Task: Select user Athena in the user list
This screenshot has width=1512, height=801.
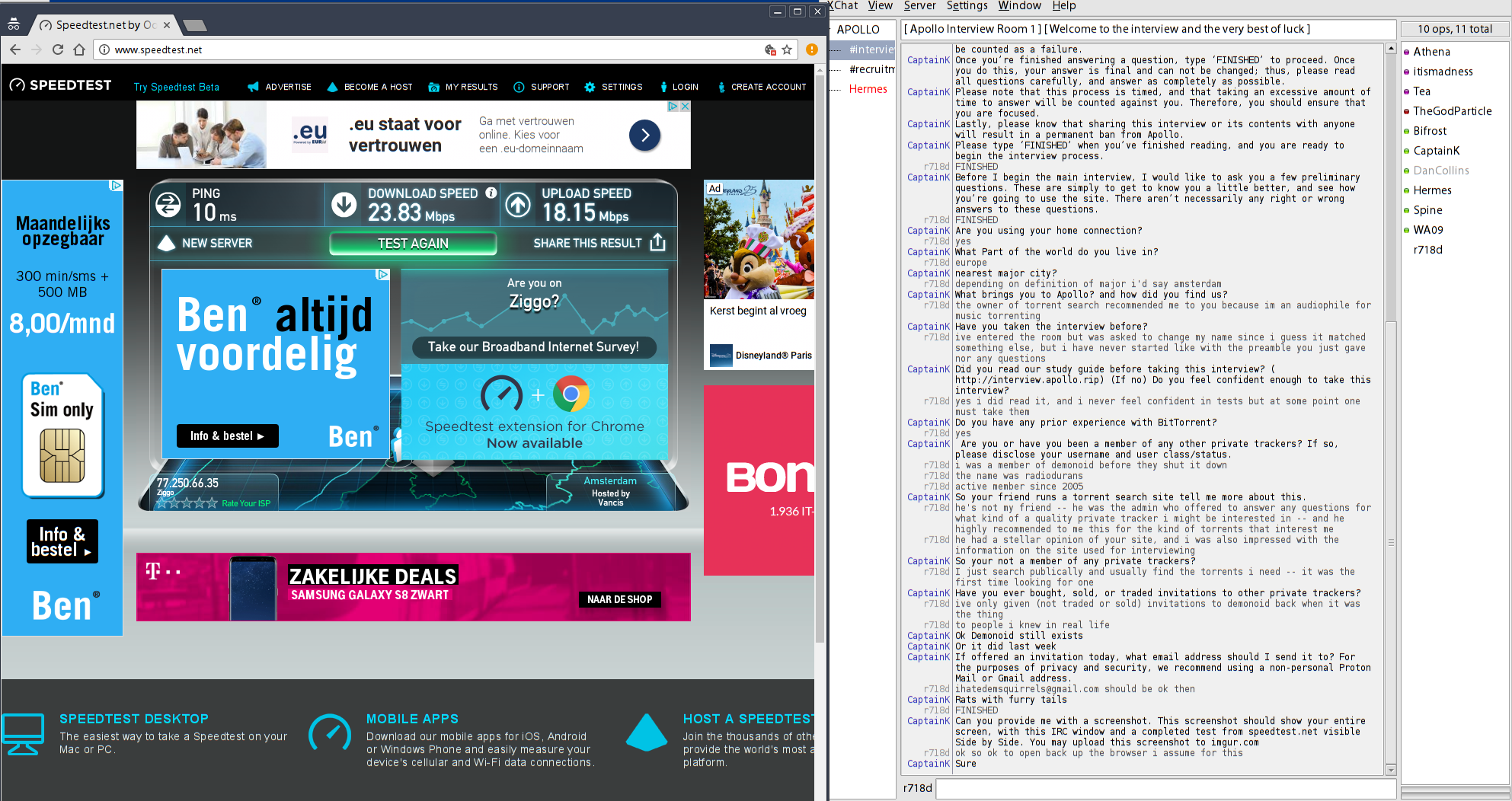Action: click(x=1431, y=52)
